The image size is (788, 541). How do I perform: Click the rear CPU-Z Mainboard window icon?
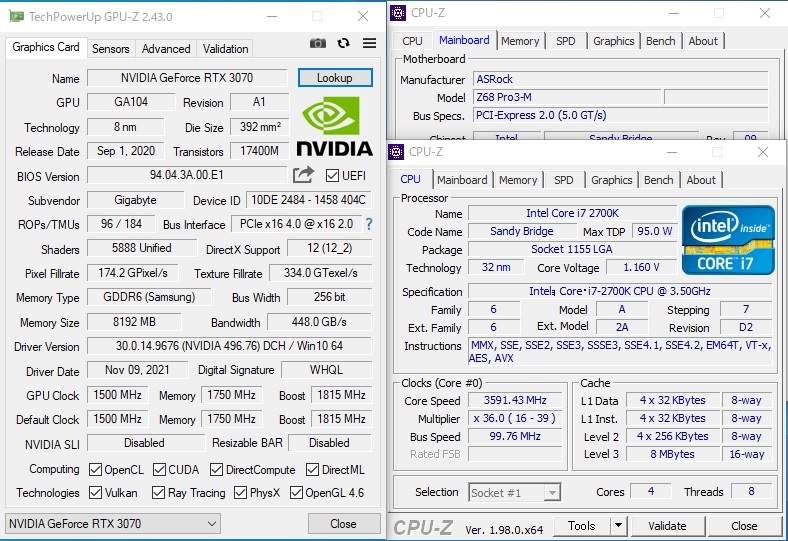[398, 13]
